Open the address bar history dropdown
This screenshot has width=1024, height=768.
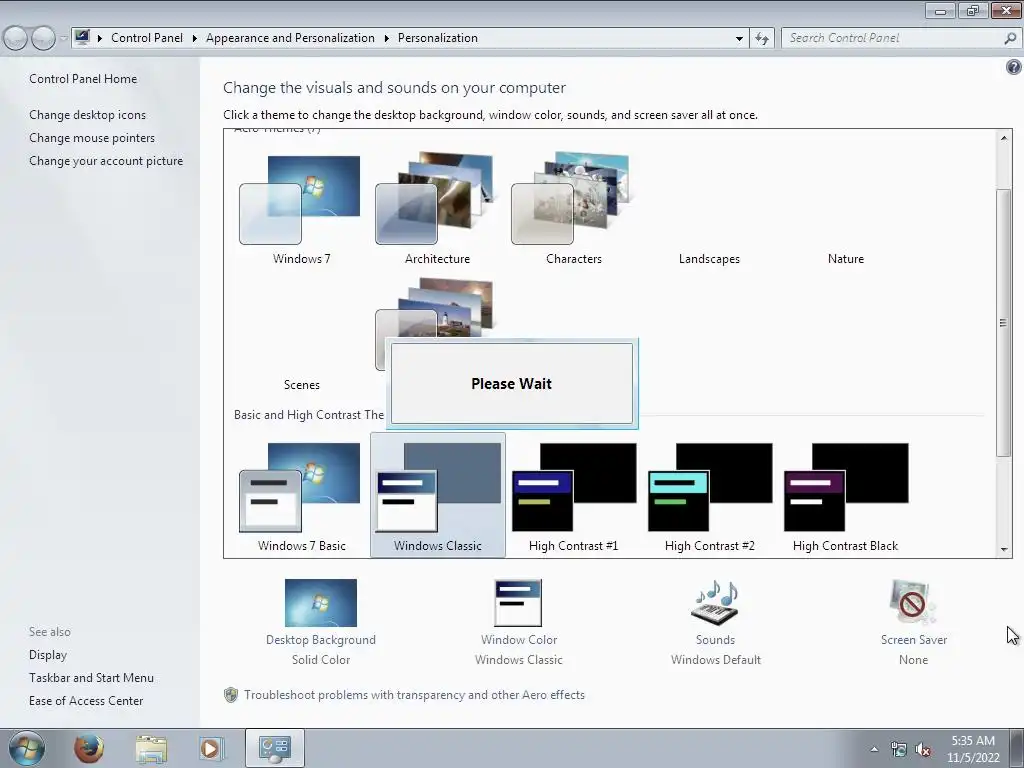(x=739, y=39)
